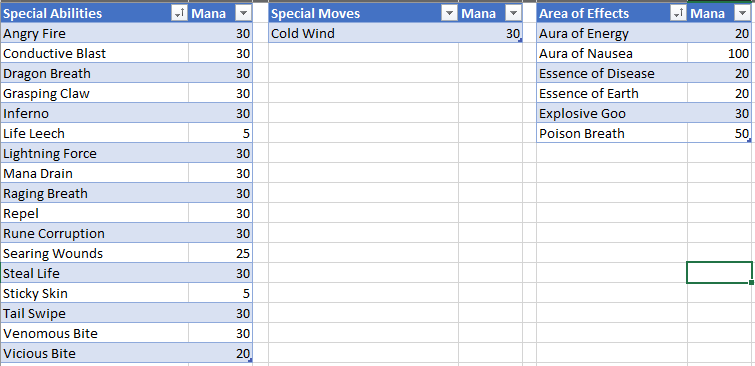Select the Poison Breath cell
Viewport: 755px width, 366px height.
coord(612,133)
